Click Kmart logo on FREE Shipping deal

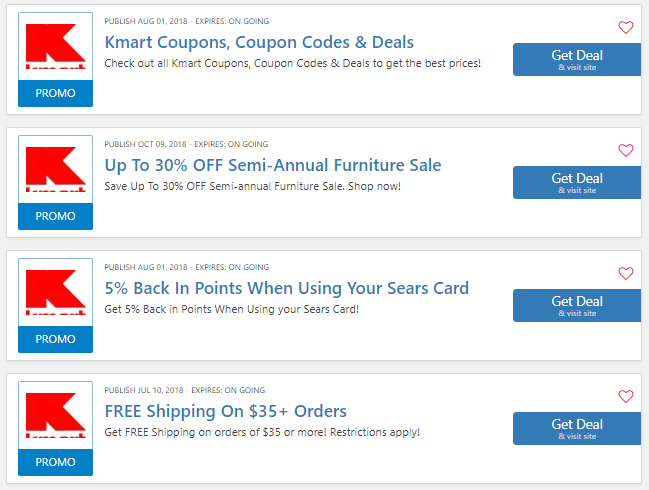[55, 415]
